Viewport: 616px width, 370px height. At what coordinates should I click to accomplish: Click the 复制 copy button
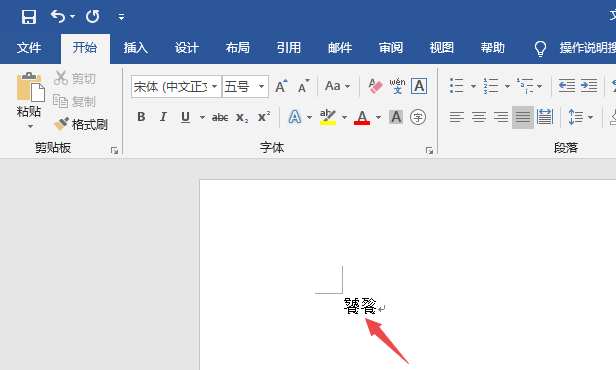(74, 101)
